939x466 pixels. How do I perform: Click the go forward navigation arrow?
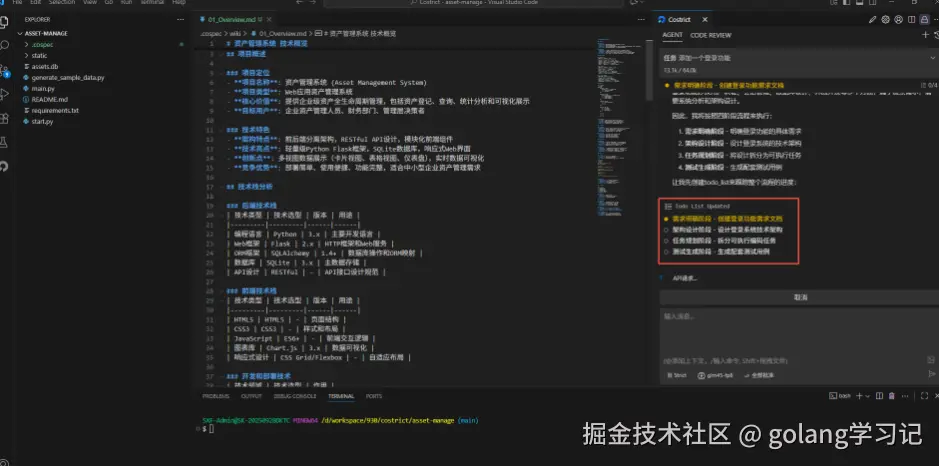tap(315, 2)
